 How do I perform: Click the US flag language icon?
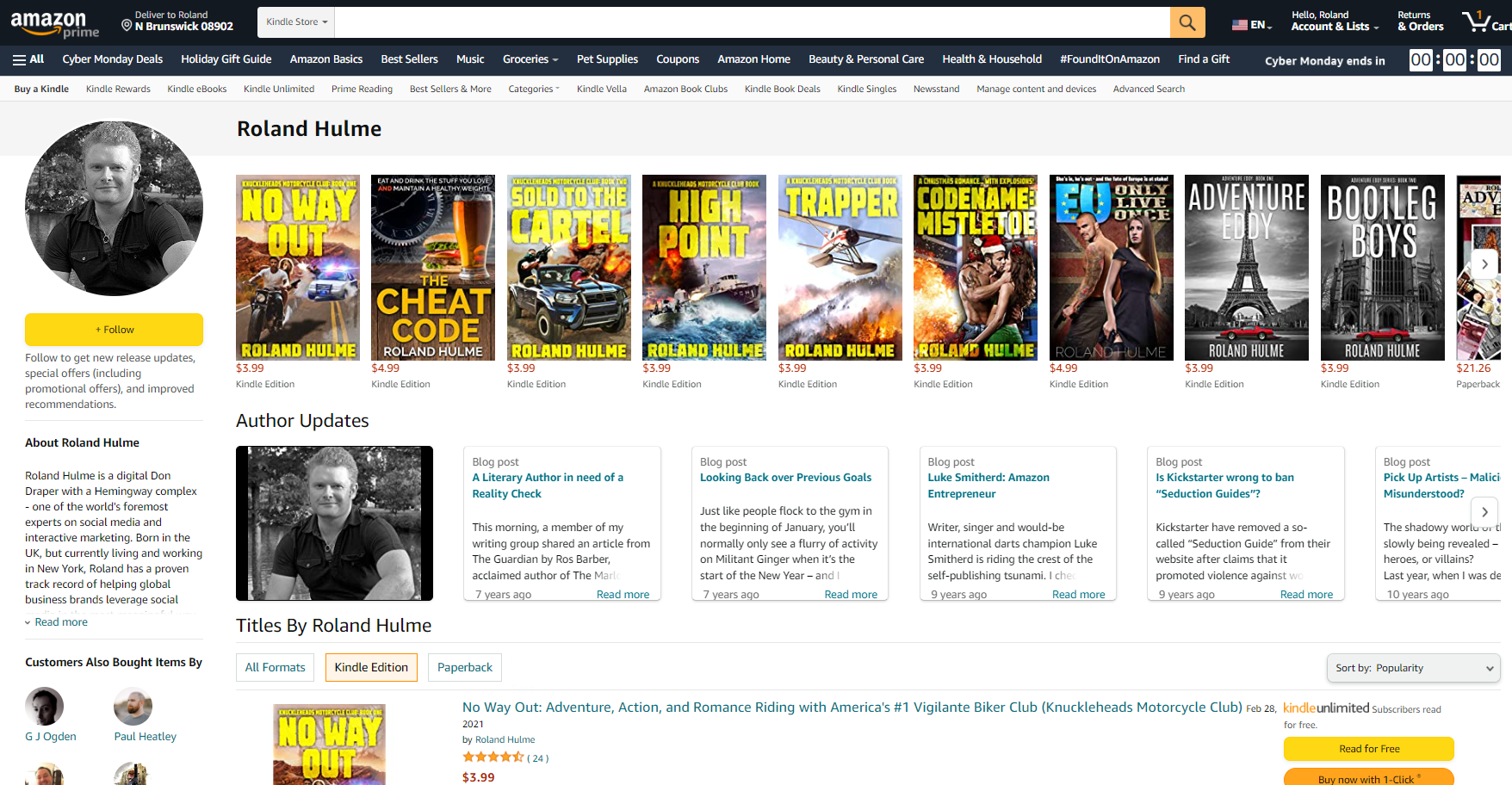[1240, 25]
